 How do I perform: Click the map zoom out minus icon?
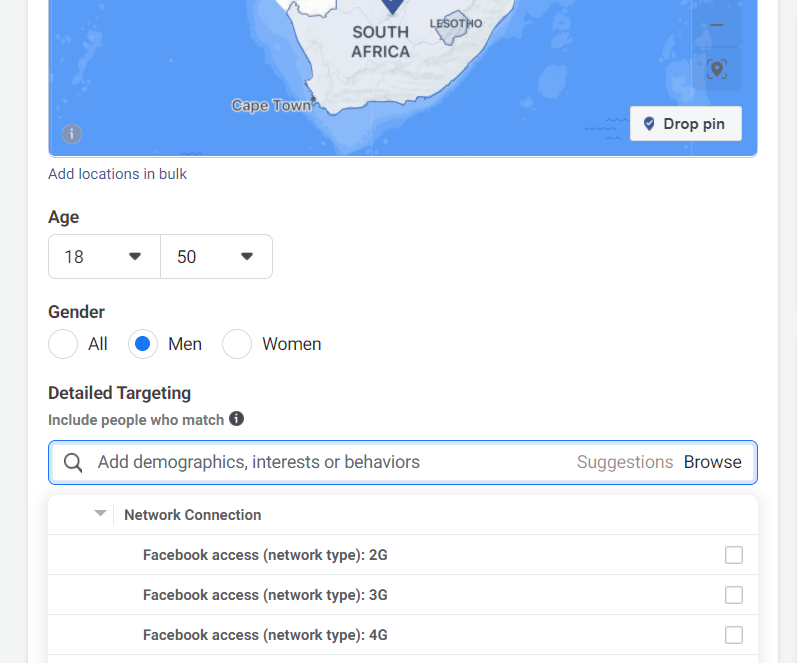click(717, 25)
